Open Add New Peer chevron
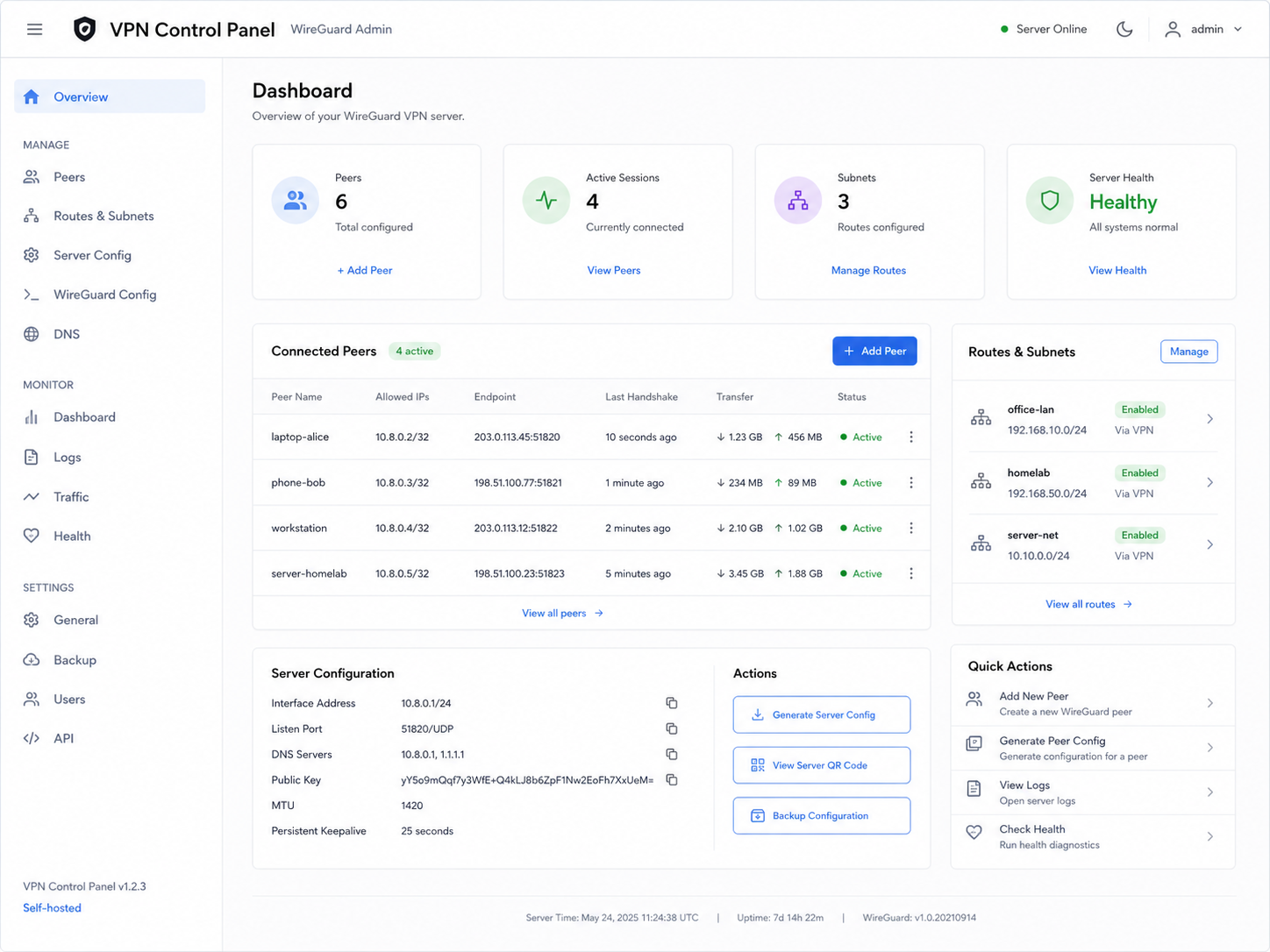Image resolution: width=1270 pixels, height=952 pixels. (1210, 703)
